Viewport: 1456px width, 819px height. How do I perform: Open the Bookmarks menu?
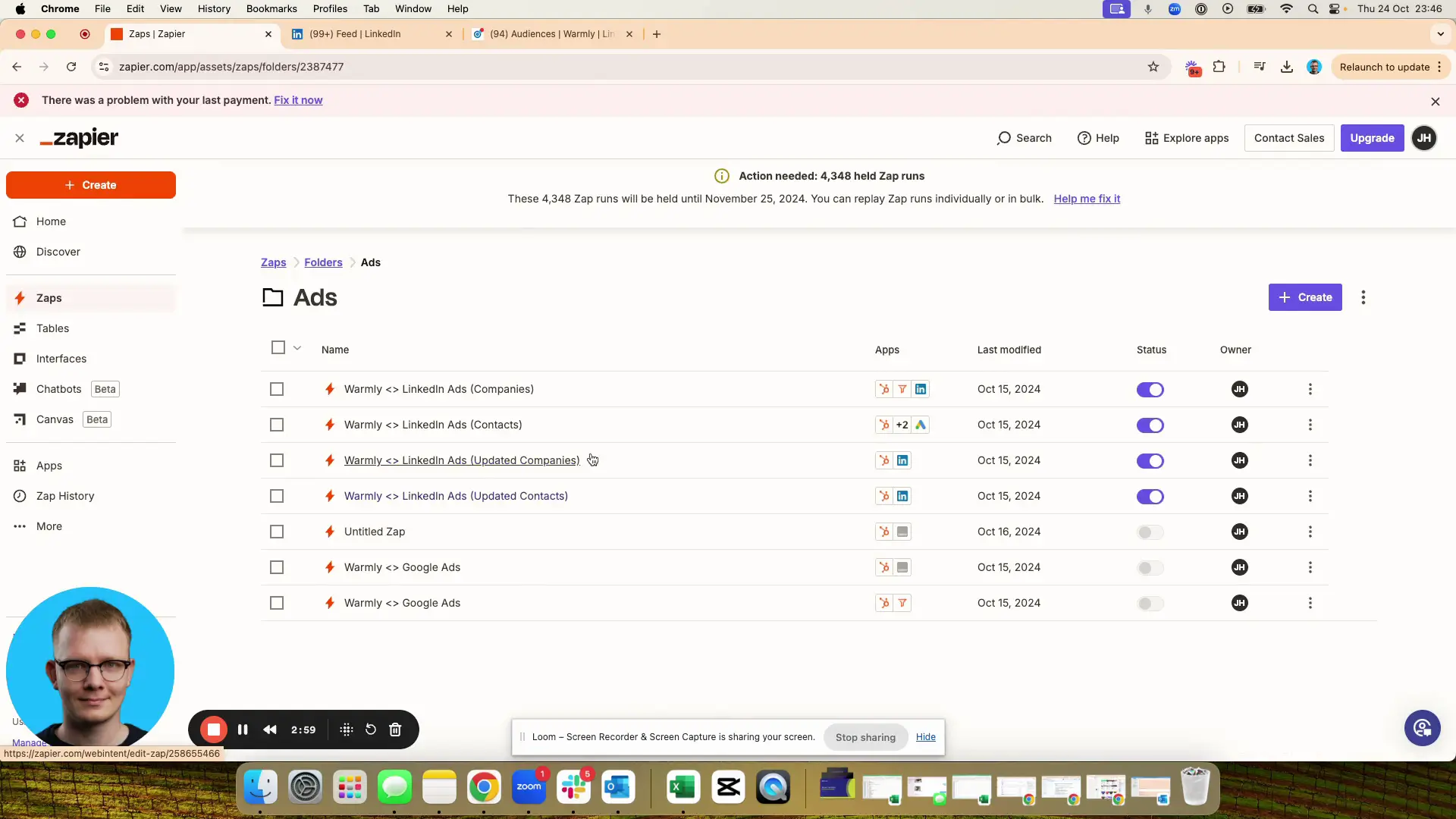pyautogui.click(x=271, y=9)
